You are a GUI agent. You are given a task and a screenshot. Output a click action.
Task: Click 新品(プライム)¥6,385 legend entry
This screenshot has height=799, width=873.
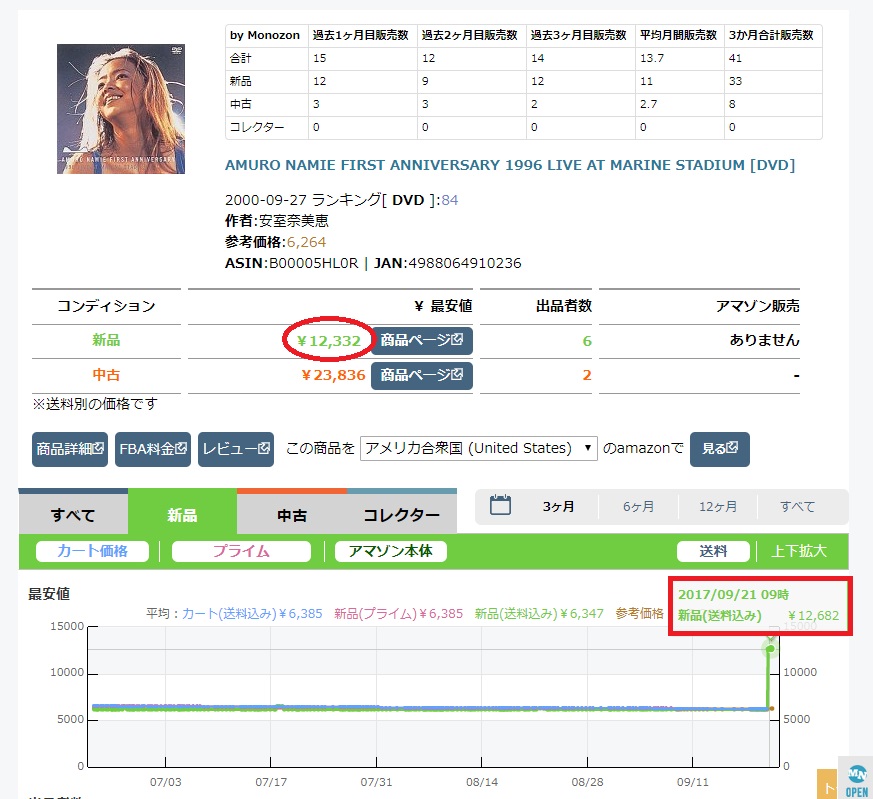point(398,614)
